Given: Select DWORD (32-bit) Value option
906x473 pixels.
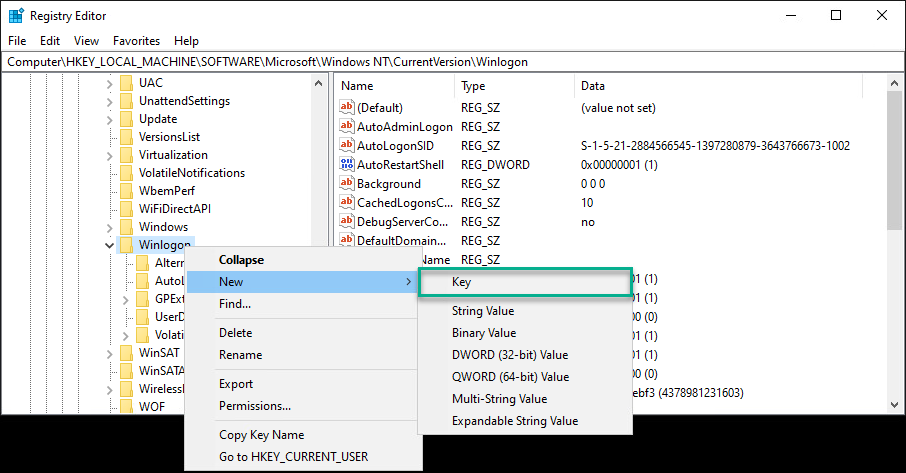Looking at the screenshot, I should (x=509, y=355).
